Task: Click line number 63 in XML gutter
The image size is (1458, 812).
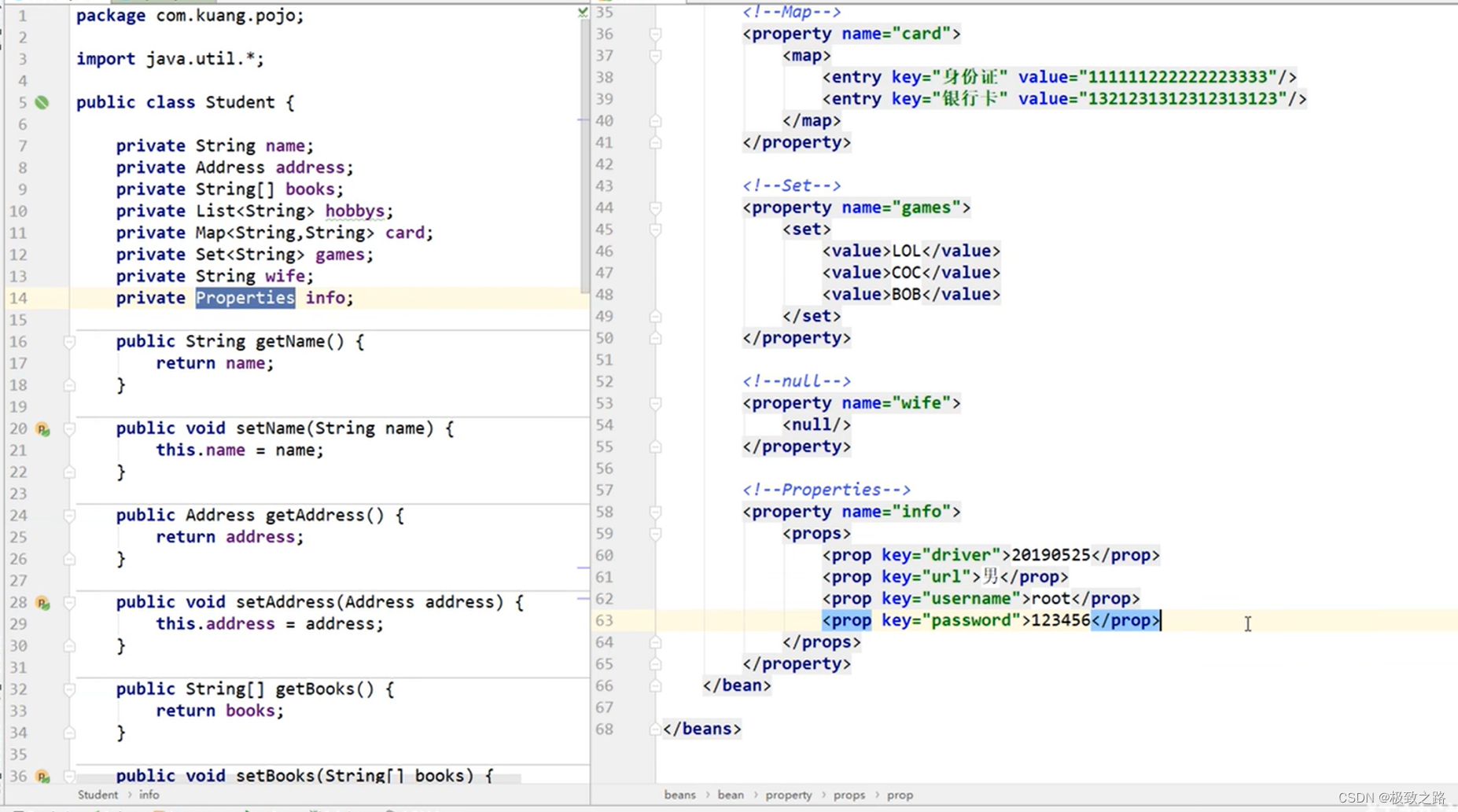Action: pyautogui.click(x=604, y=621)
